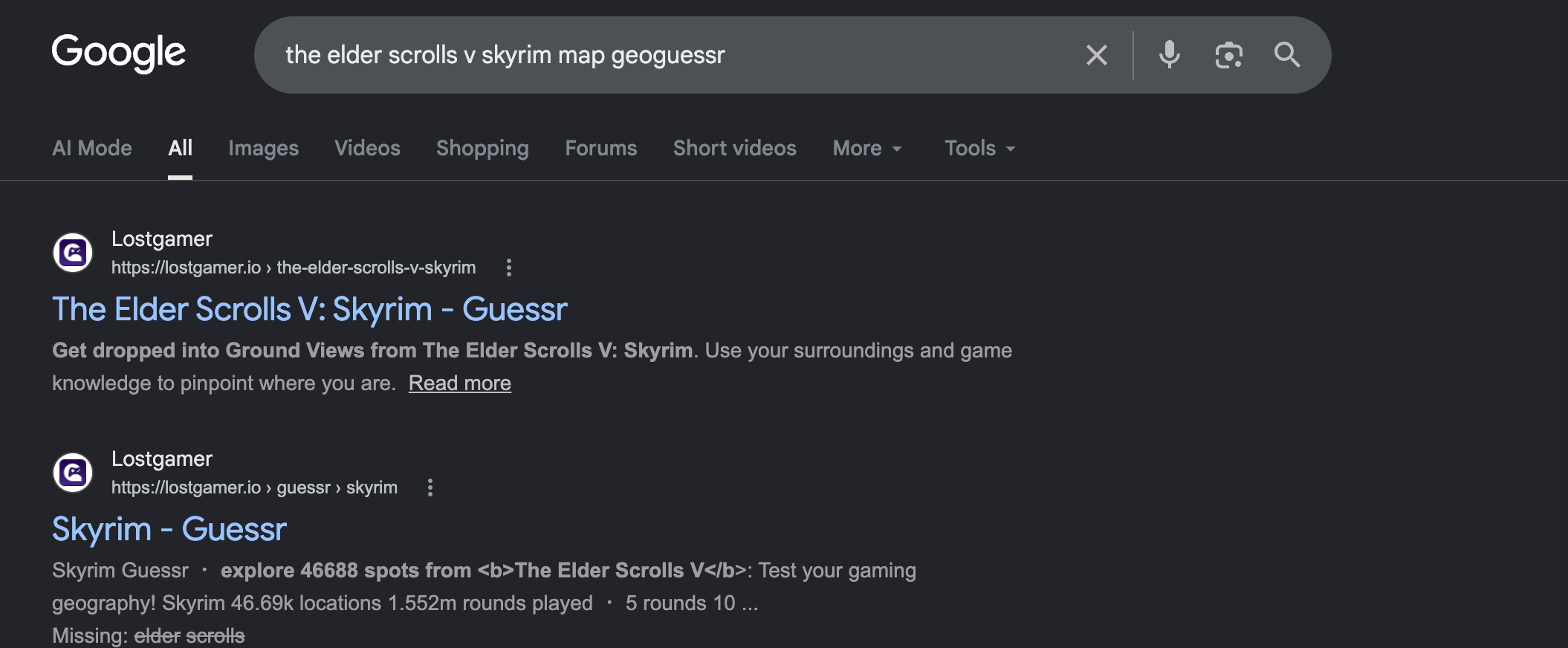This screenshot has width=1568, height=648.
Task: Switch to the Short videos tab
Action: click(734, 148)
